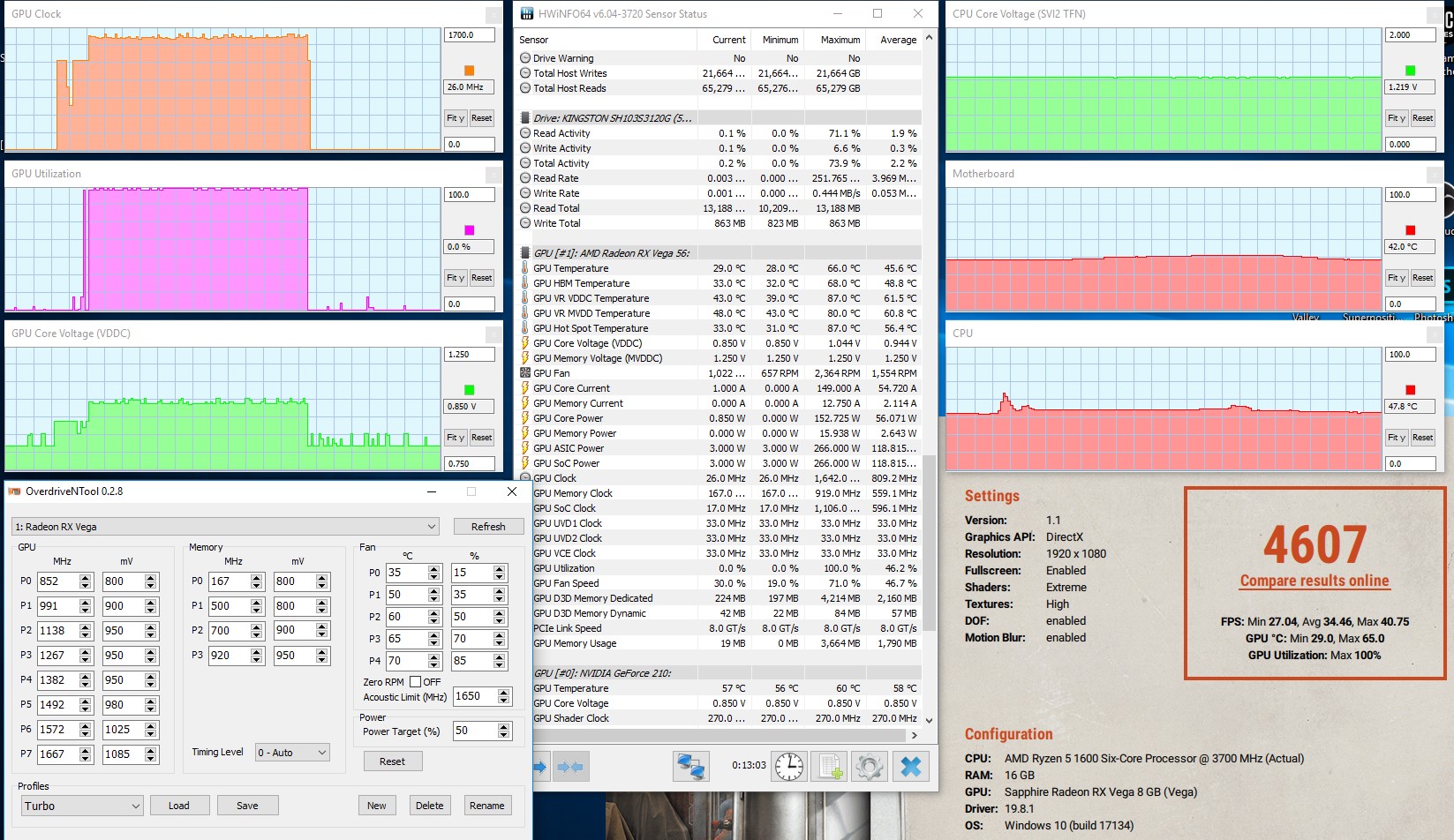Screen dimensions: 1454x840
Task: Increase GPU P7 MHz value with up arrow
Action: [x=85, y=750]
